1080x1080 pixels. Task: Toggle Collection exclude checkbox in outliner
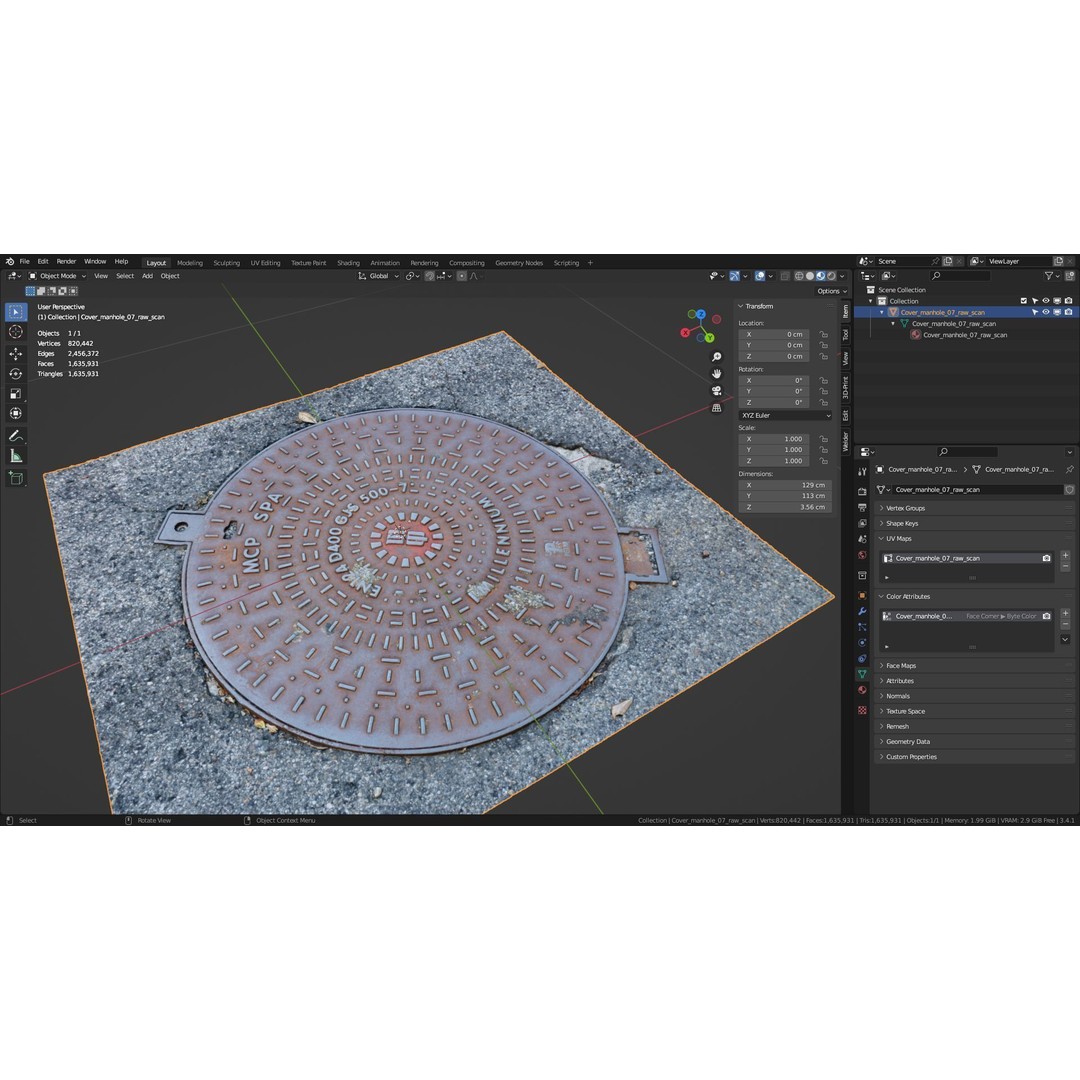click(x=1024, y=301)
